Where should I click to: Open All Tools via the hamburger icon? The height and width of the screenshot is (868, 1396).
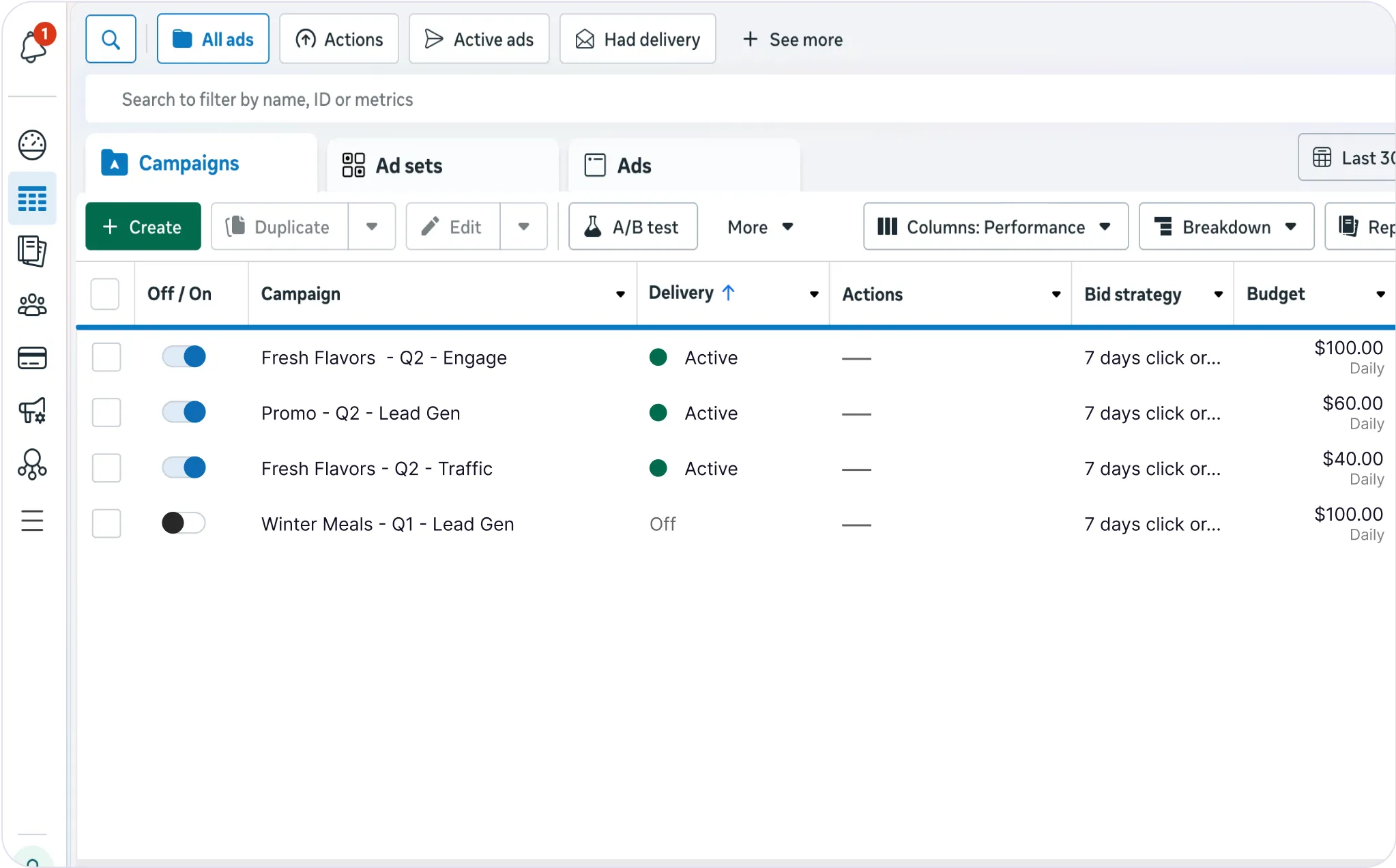point(32,520)
